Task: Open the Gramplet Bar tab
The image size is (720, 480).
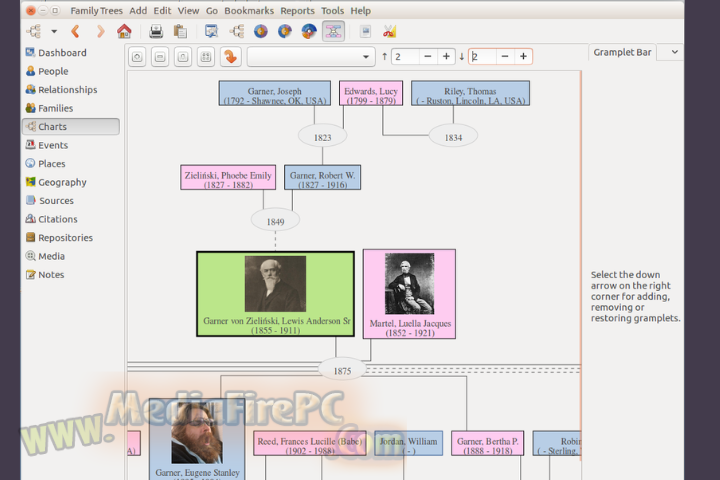Action: point(622,52)
